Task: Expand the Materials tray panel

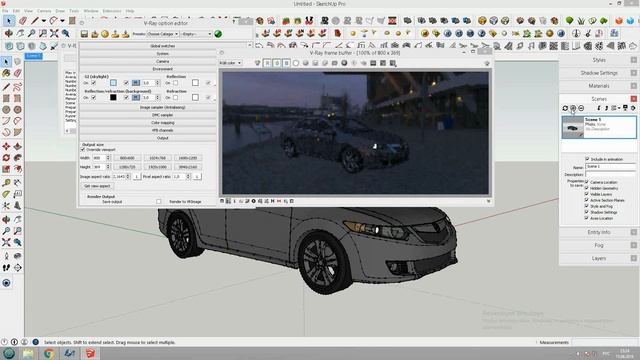Action: tap(598, 86)
